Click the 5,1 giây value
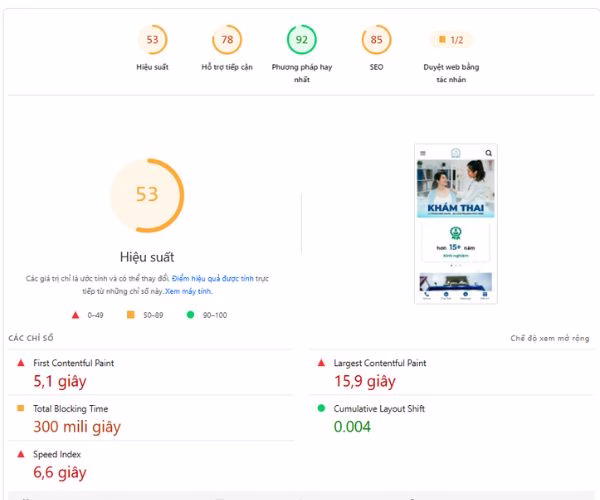Viewport: 600px width, 500px height. 60,381
